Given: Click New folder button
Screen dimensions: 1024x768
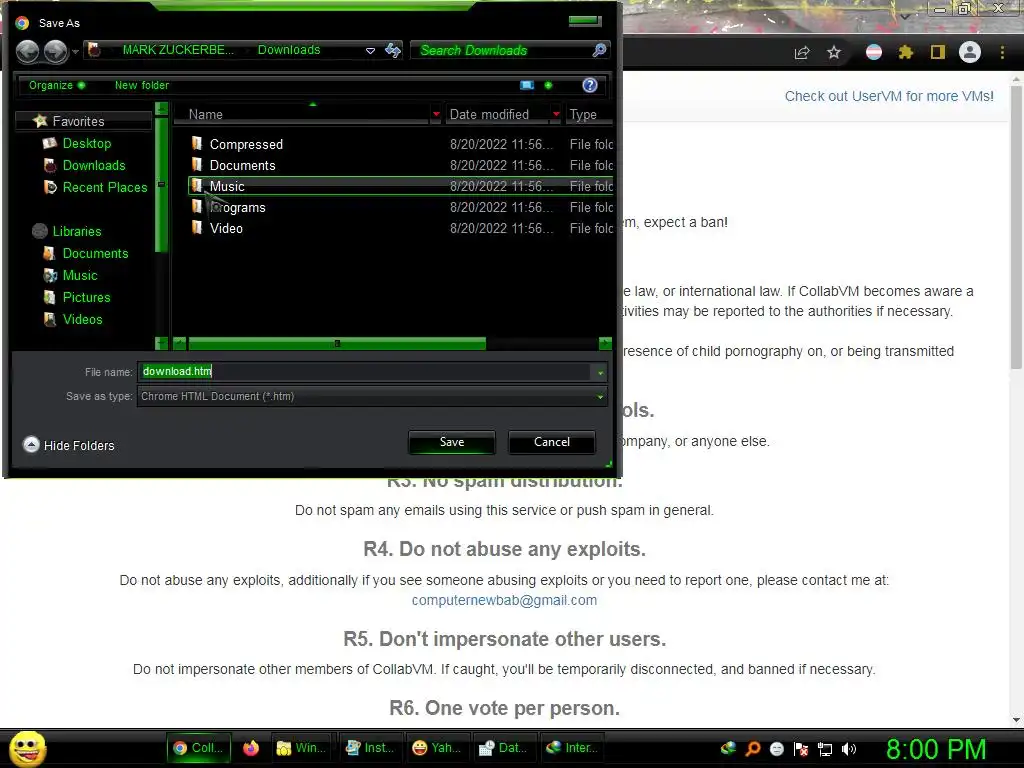Looking at the screenshot, I should [x=142, y=85].
